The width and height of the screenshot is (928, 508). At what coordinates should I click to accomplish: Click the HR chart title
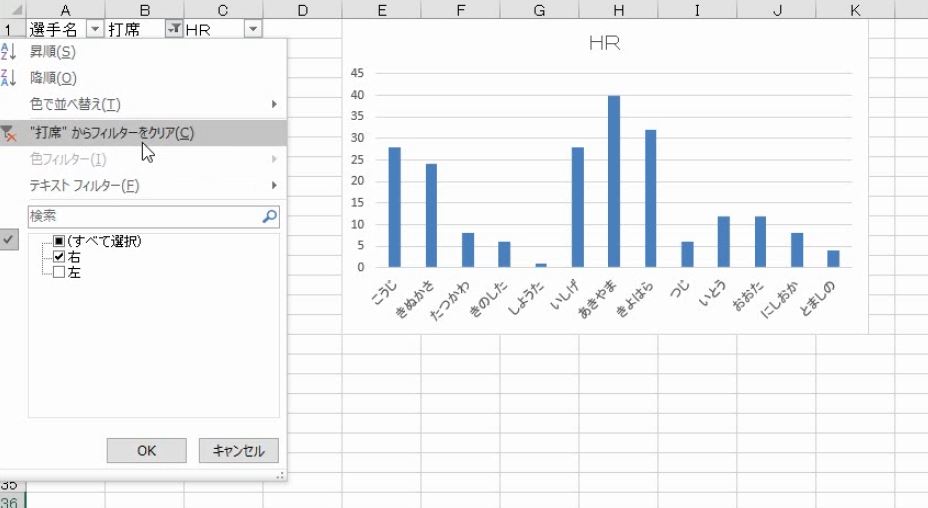[604, 43]
